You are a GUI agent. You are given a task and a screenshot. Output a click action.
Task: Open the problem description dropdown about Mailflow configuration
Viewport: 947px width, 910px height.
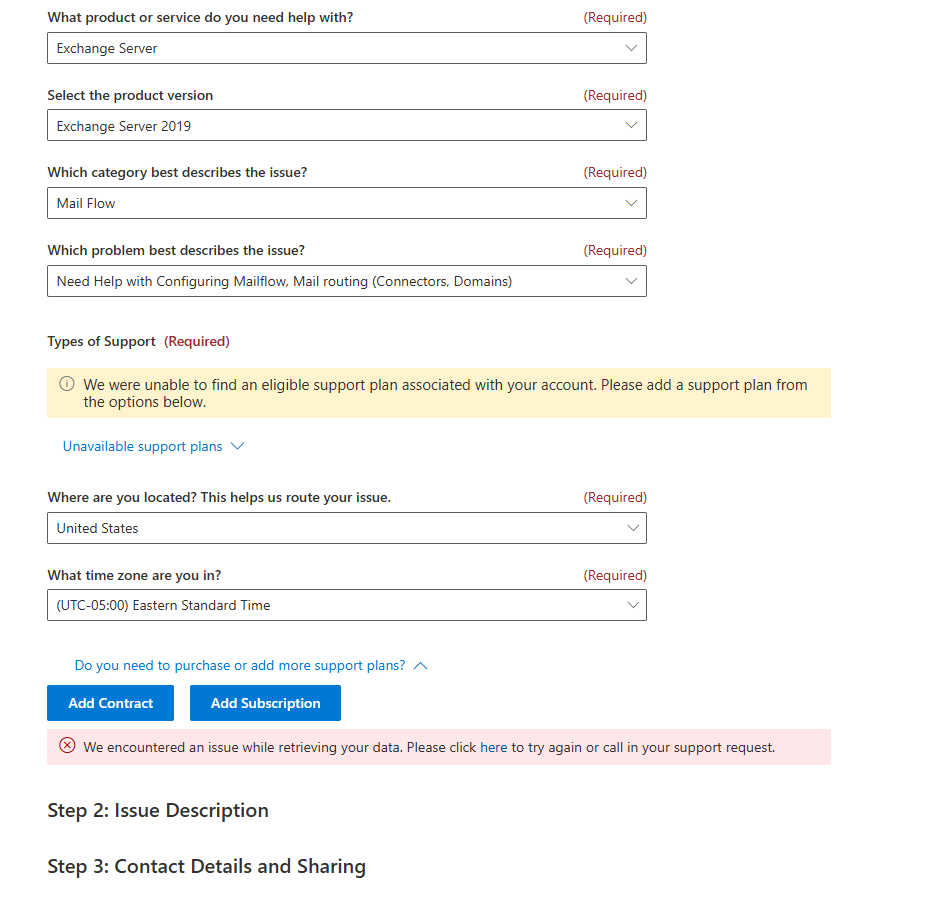[x=347, y=281]
